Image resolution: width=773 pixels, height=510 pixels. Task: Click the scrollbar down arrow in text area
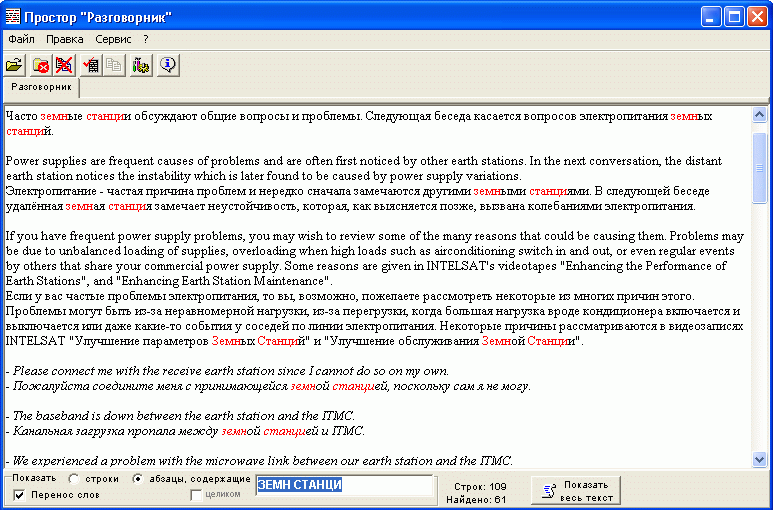759,459
